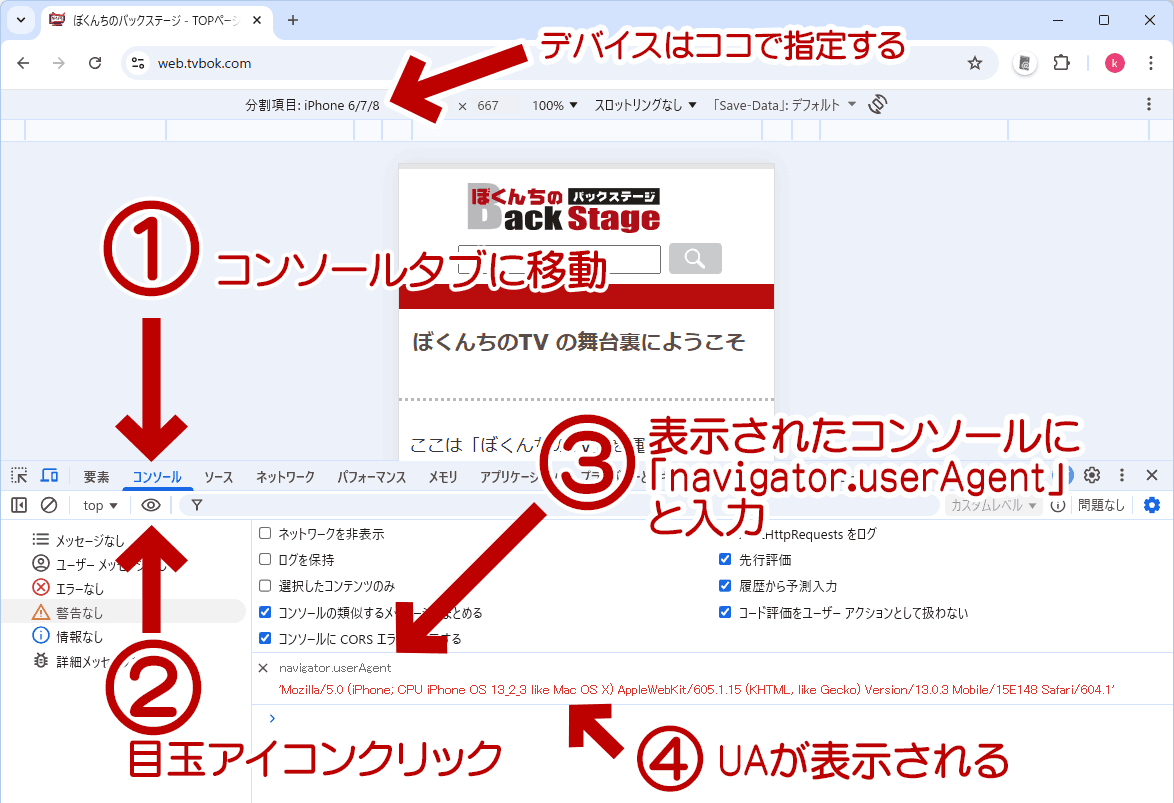Click the inspect element picker icon

tap(19, 476)
